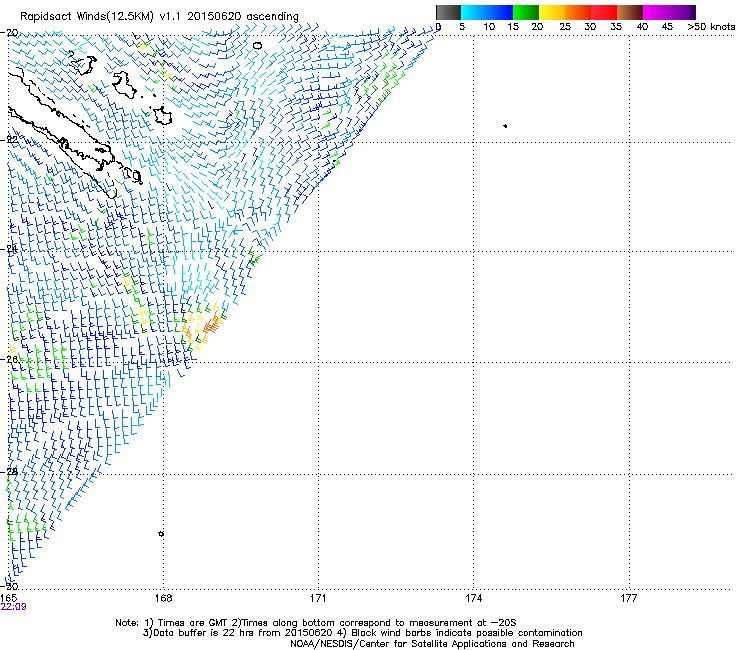This screenshot has width=740, height=650.
Task: Click longitude label 165
Action: (x=8, y=598)
